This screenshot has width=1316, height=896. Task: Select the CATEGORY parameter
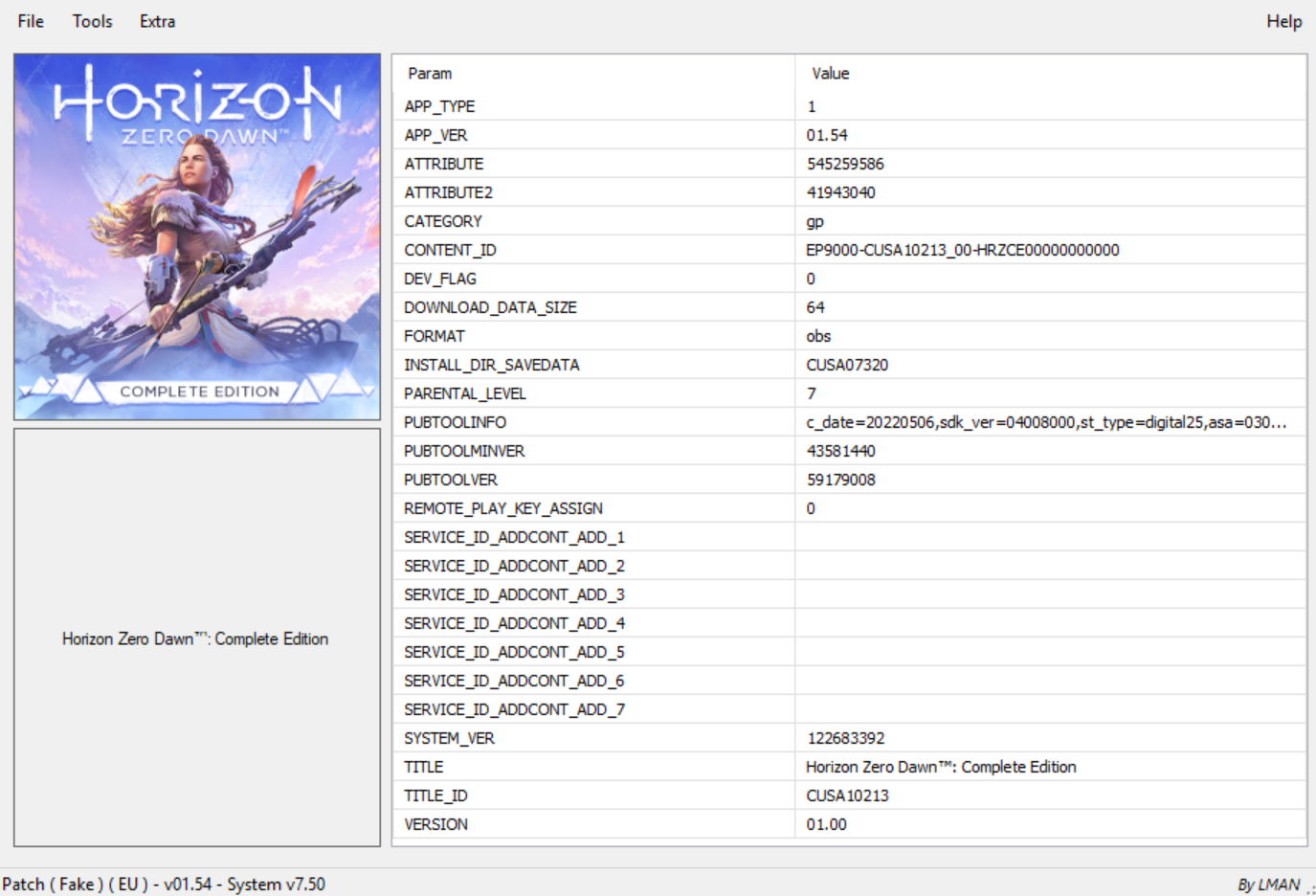coord(442,221)
